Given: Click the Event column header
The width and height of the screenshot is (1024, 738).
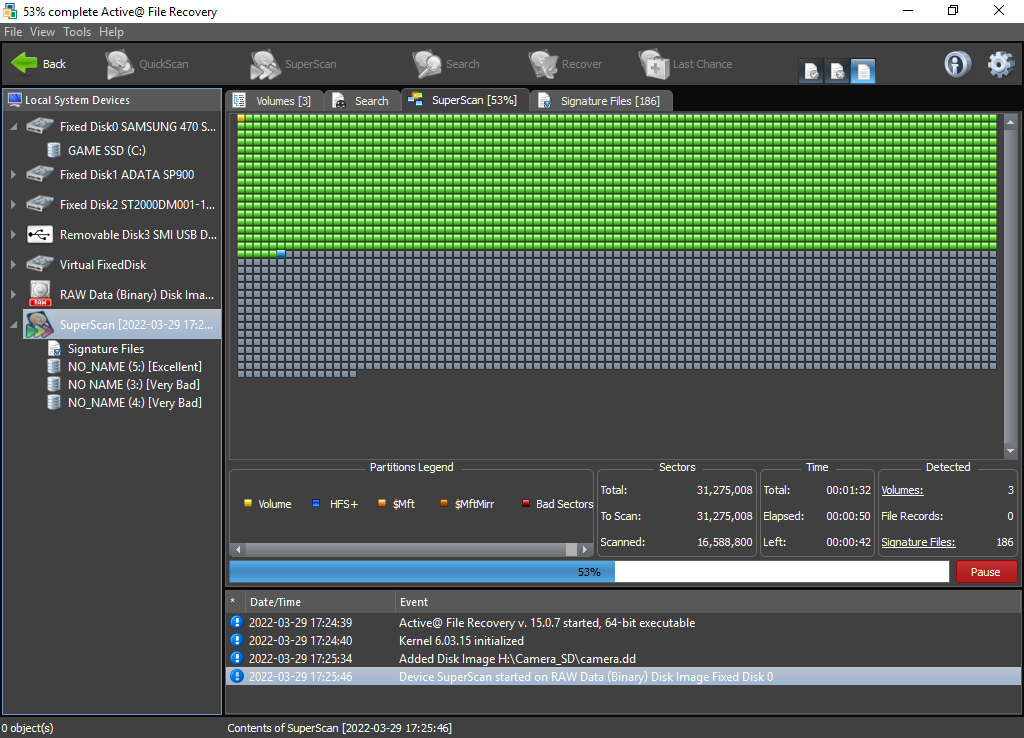Looking at the screenshot, I should (709, 602).
